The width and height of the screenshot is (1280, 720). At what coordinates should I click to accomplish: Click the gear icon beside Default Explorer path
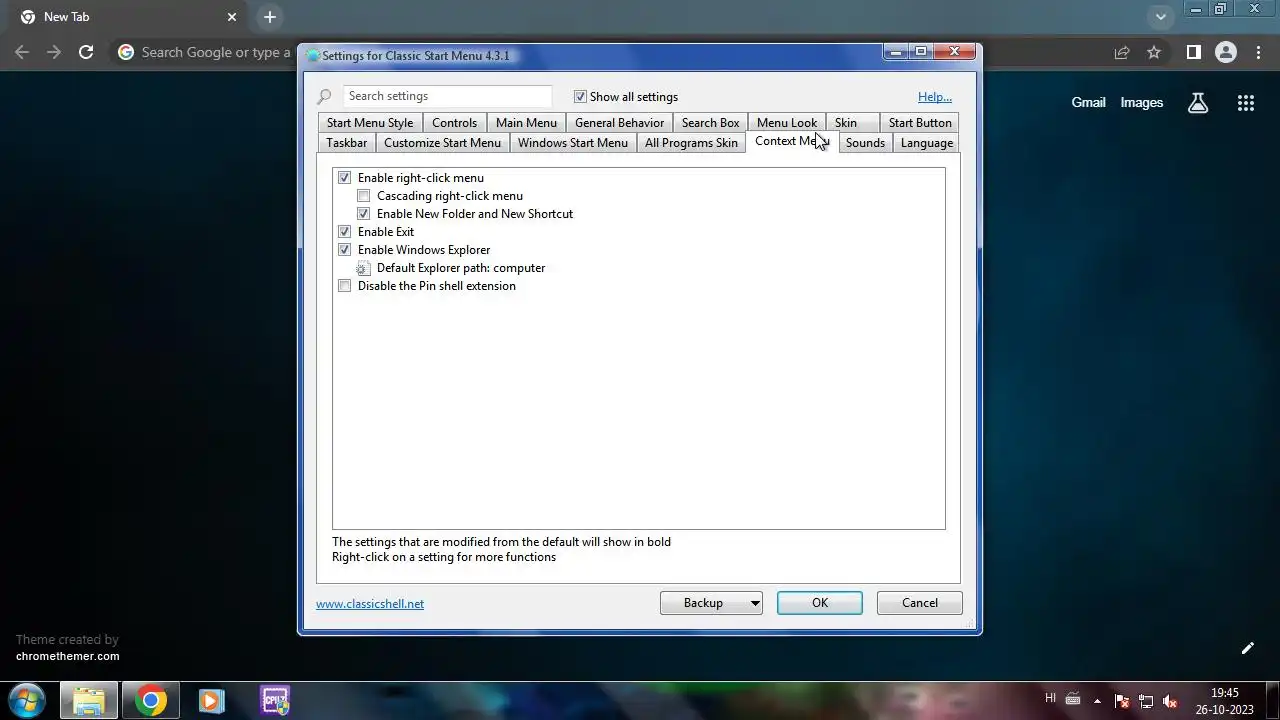click(363, 268)
